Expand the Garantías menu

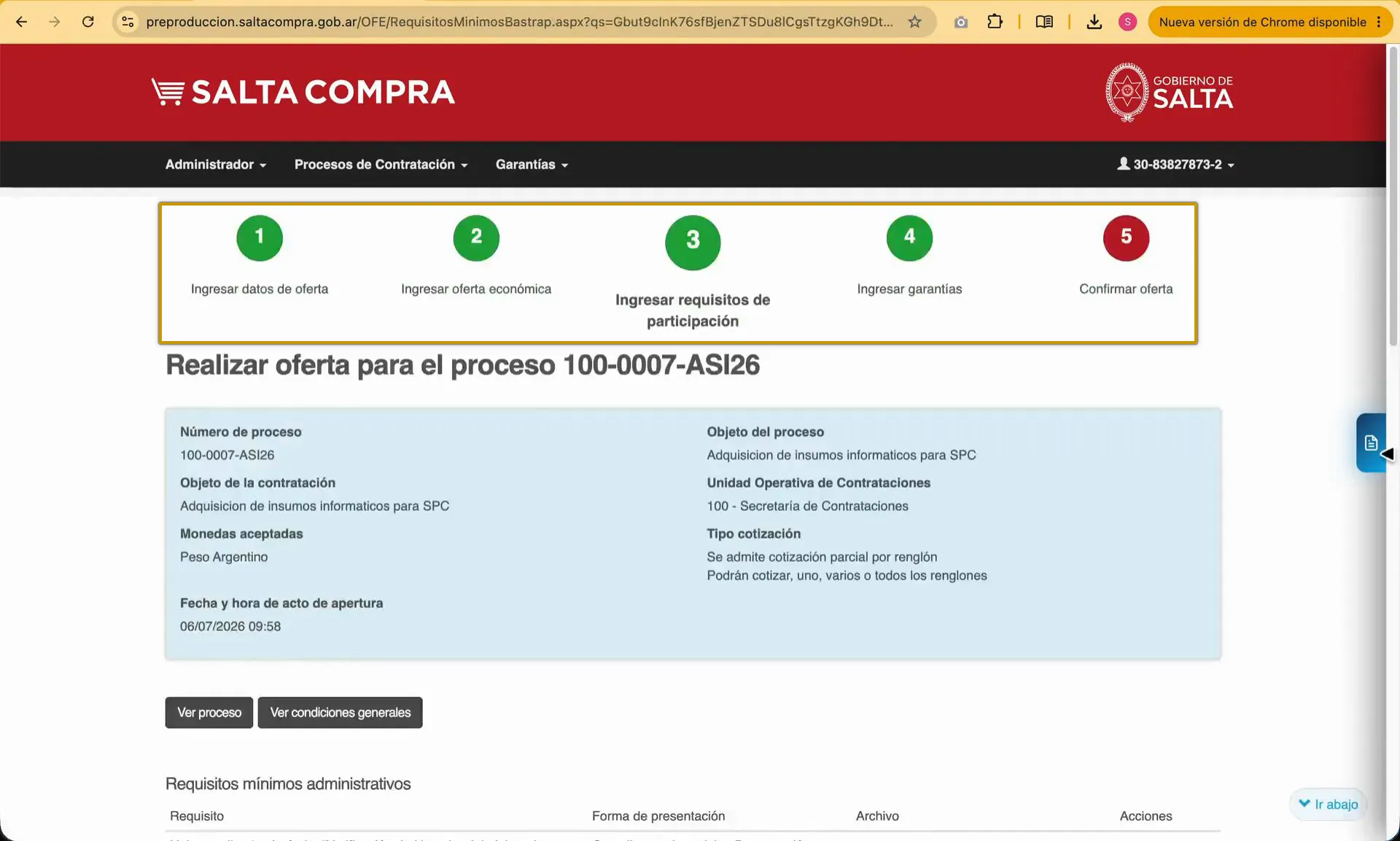point(532,165)
